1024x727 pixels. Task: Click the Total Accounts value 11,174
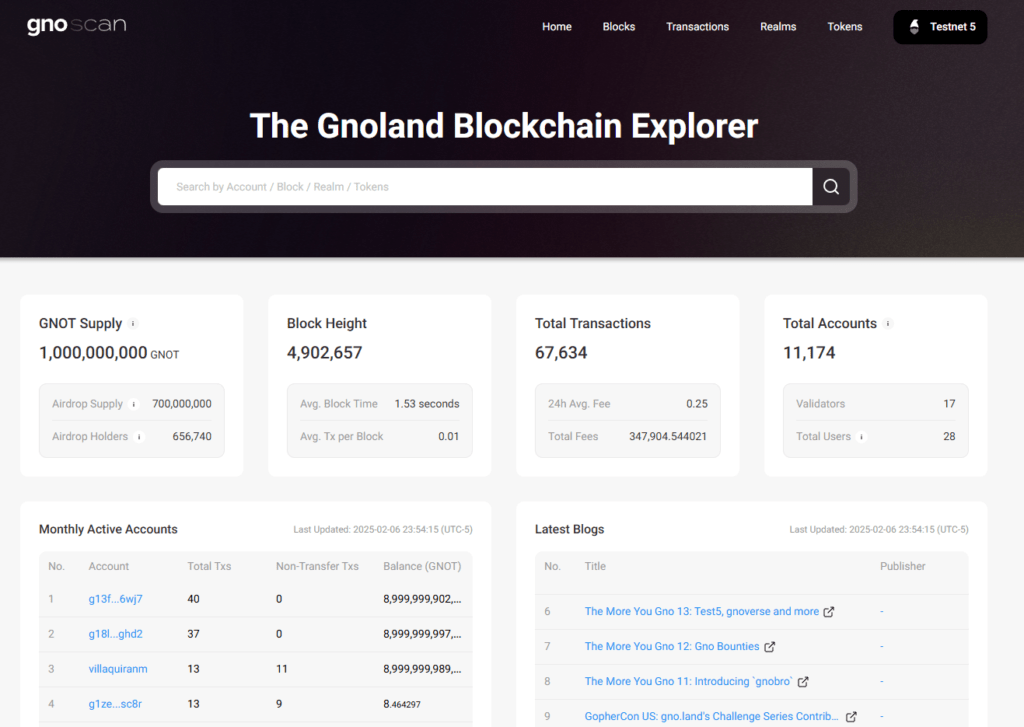(809, 353)
